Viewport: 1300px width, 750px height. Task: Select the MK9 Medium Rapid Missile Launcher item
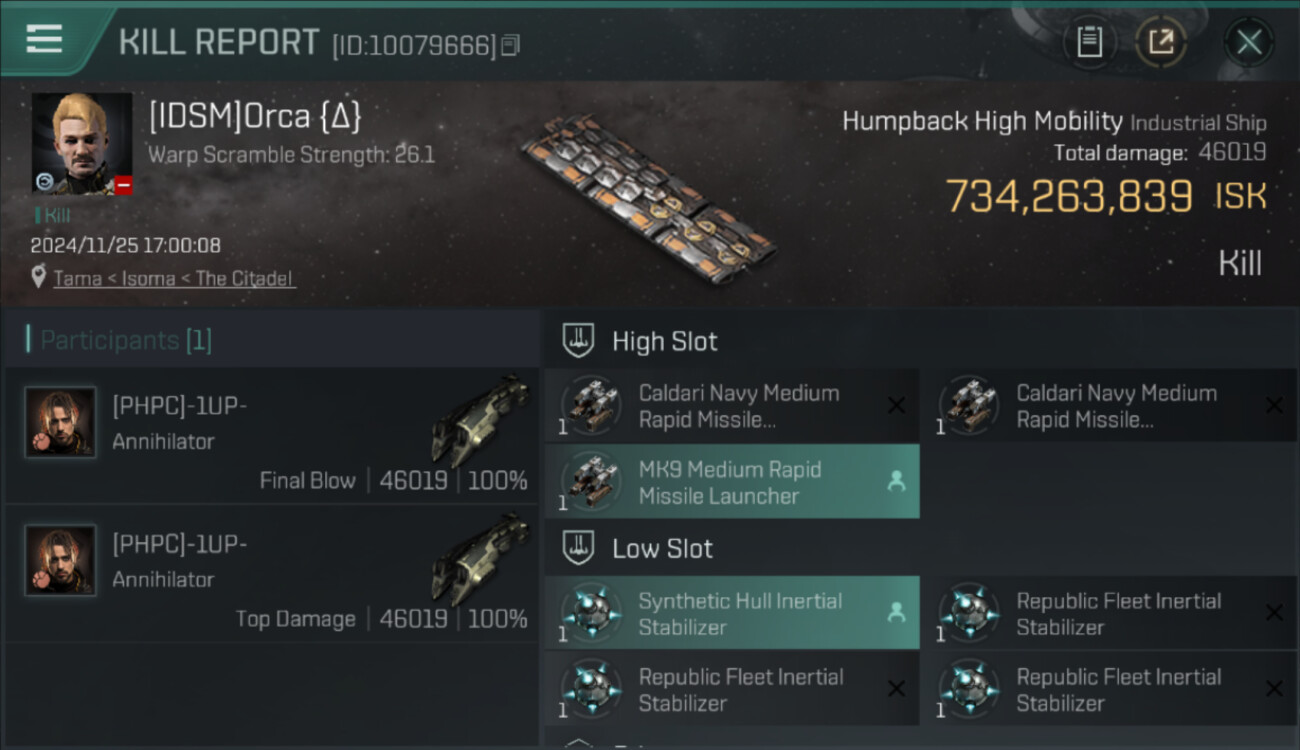[730, 482]
